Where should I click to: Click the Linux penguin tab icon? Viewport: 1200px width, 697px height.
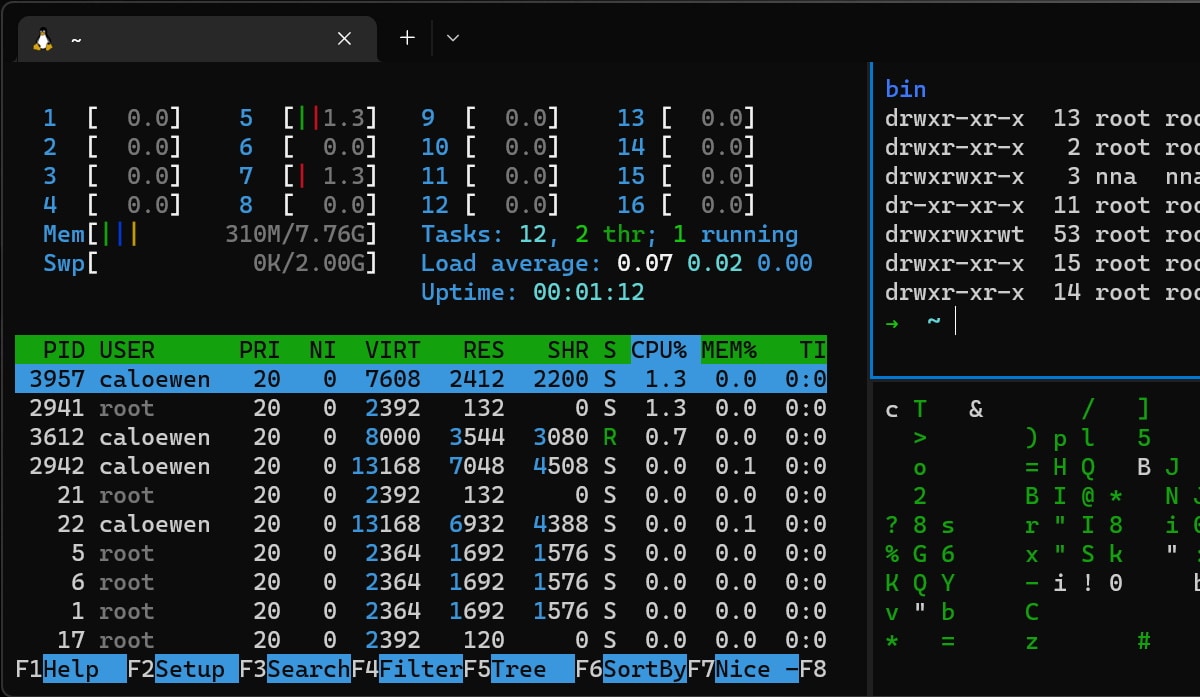(43, 39)
